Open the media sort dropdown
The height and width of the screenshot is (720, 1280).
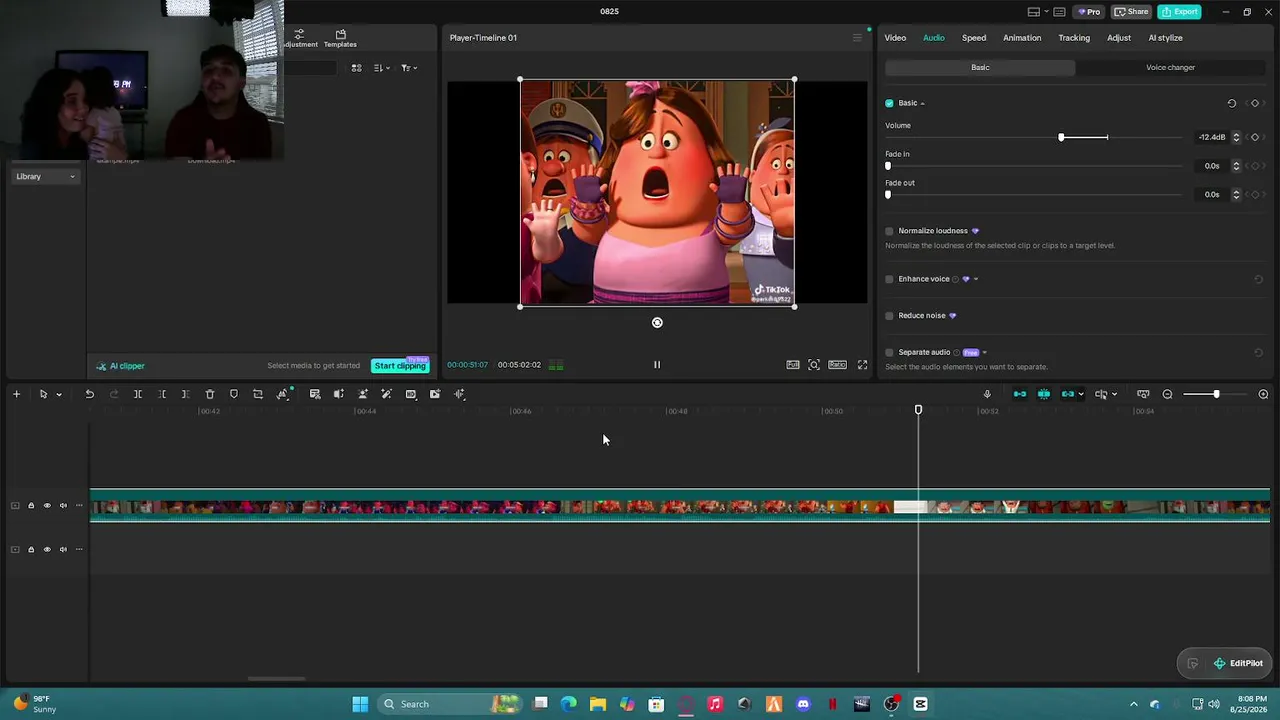coord(381,68)
